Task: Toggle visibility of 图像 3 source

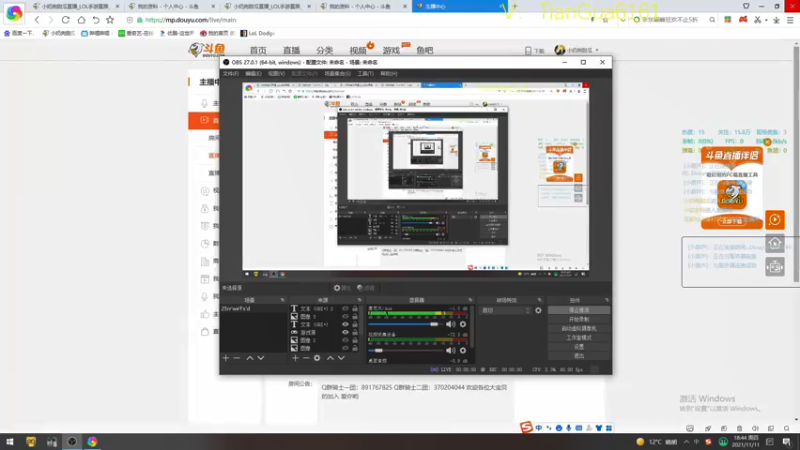Action: (x=345, y=316)
